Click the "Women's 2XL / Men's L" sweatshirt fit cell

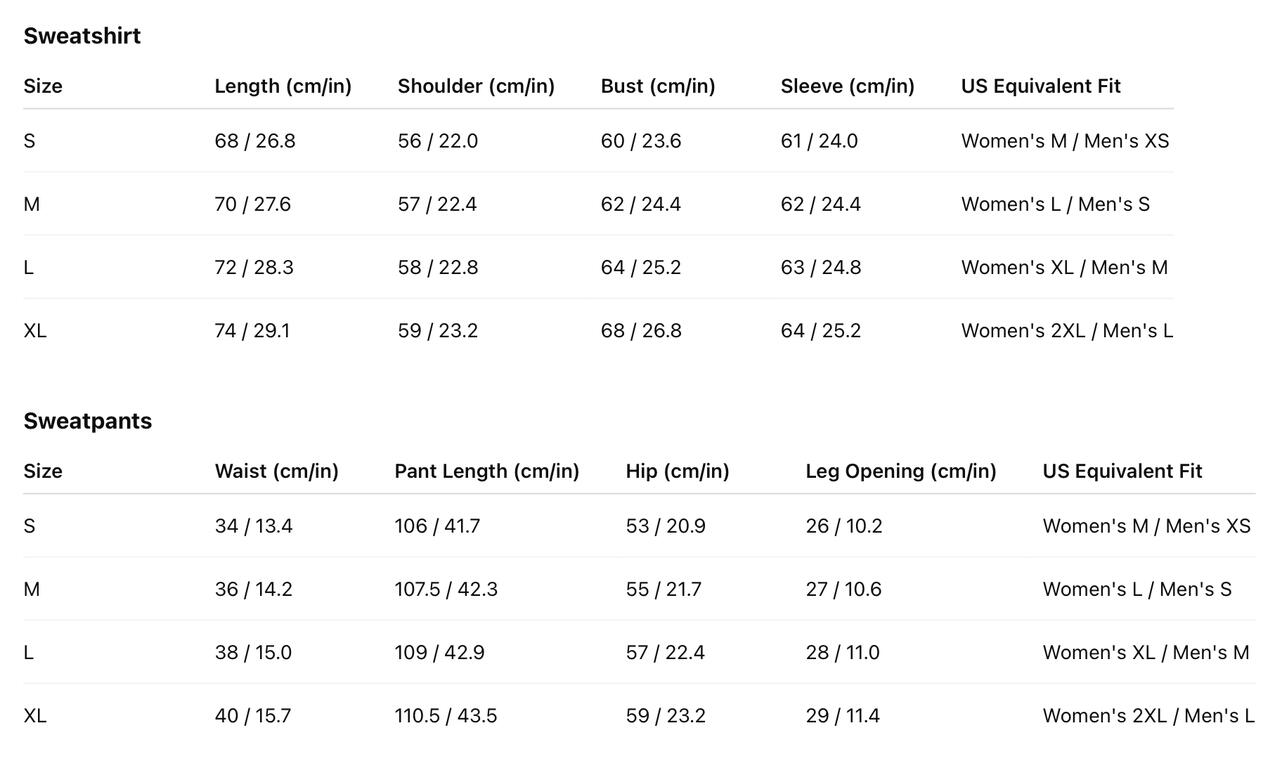click(x=1067, y=331)
